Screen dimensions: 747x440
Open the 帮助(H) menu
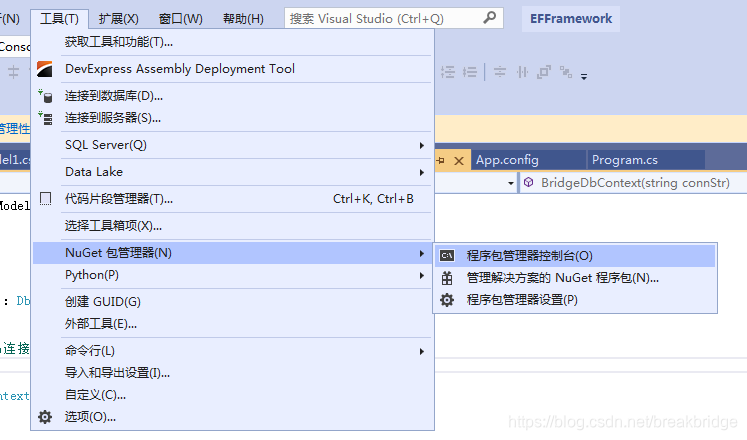click(x=243, y=19)
